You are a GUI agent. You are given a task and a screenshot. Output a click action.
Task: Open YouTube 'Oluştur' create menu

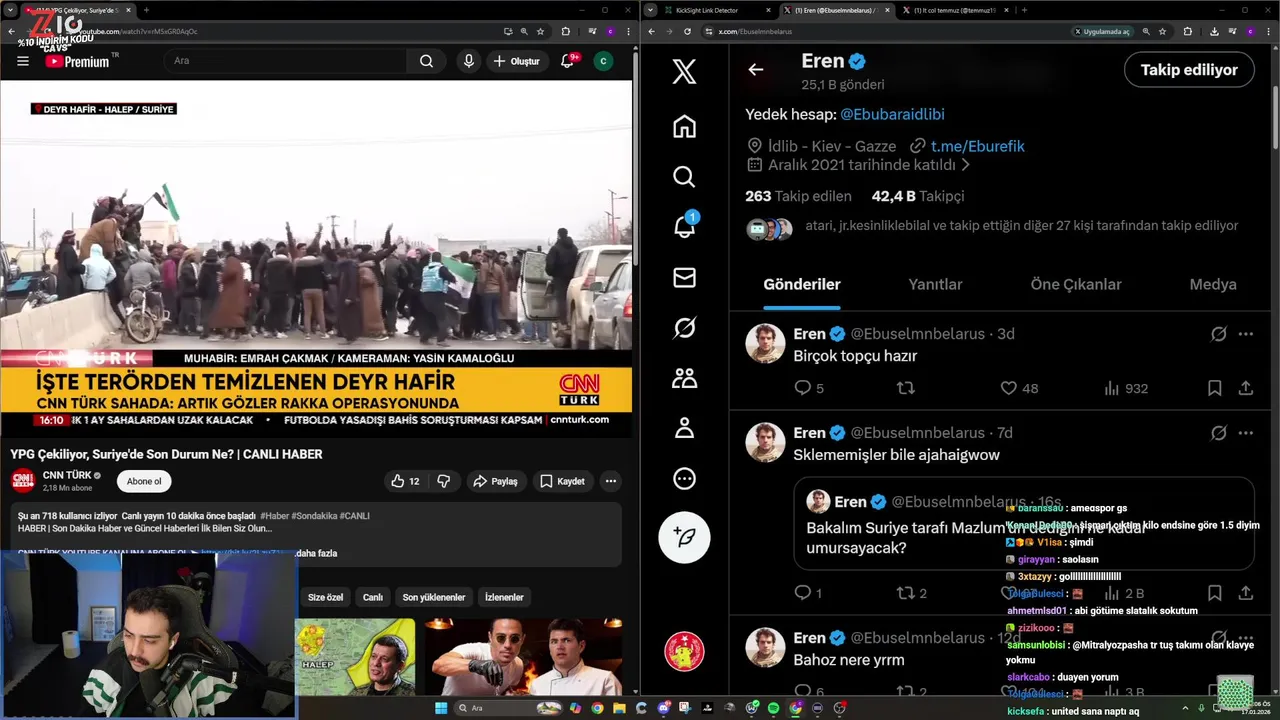coord(517,61)
